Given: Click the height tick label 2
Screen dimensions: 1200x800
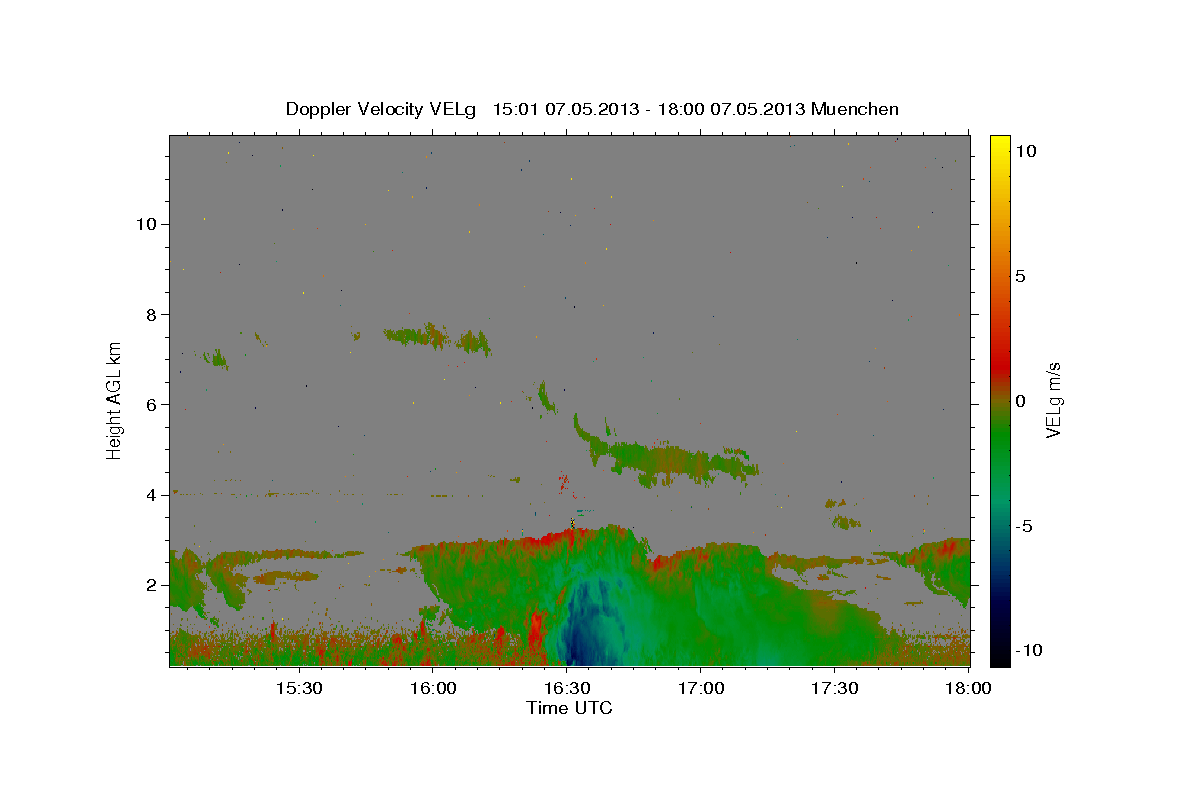Looking at the screenshot, I should (x=151, y=585).
